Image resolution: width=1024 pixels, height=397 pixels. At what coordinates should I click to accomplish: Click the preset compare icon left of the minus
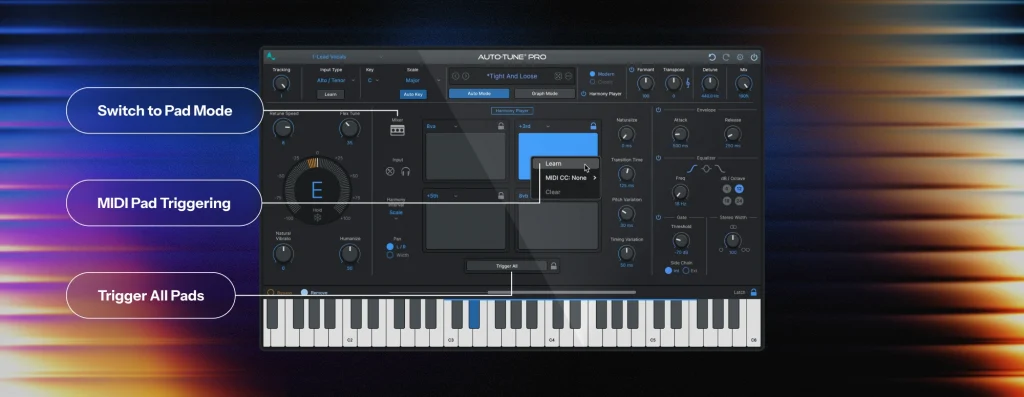[x=558, y=76]
